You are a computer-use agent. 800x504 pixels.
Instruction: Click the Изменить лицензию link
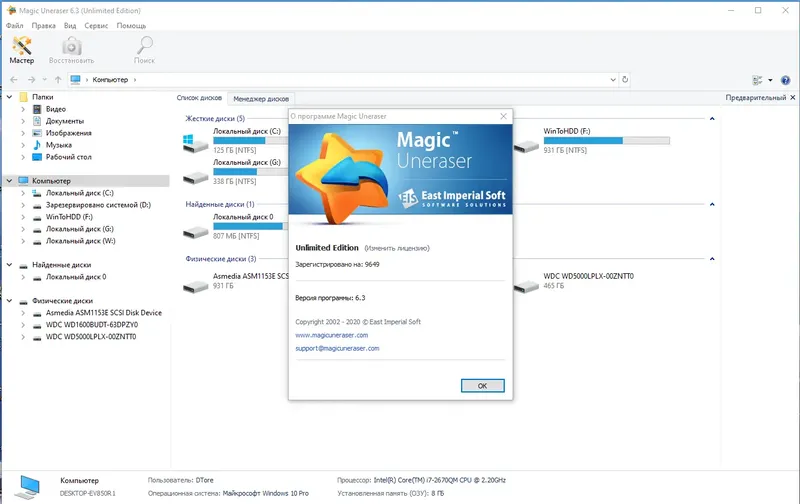[397, 248]
